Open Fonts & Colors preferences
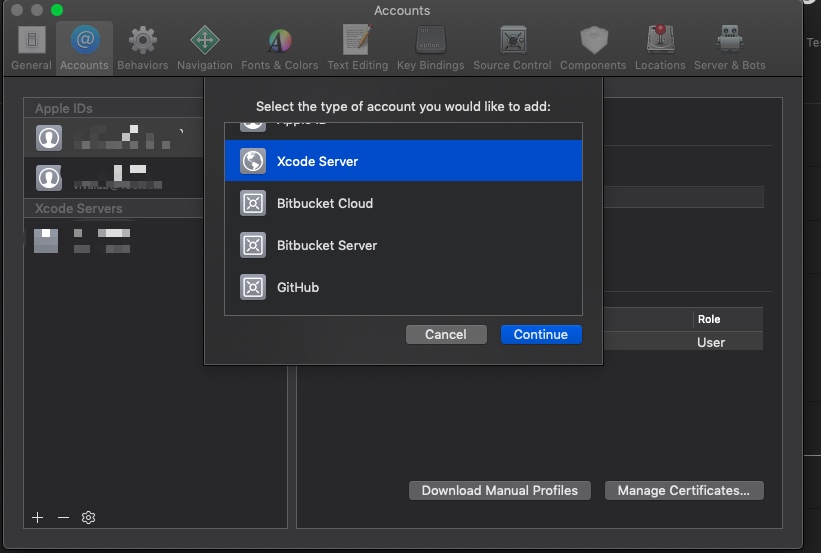 coord(280,48)
